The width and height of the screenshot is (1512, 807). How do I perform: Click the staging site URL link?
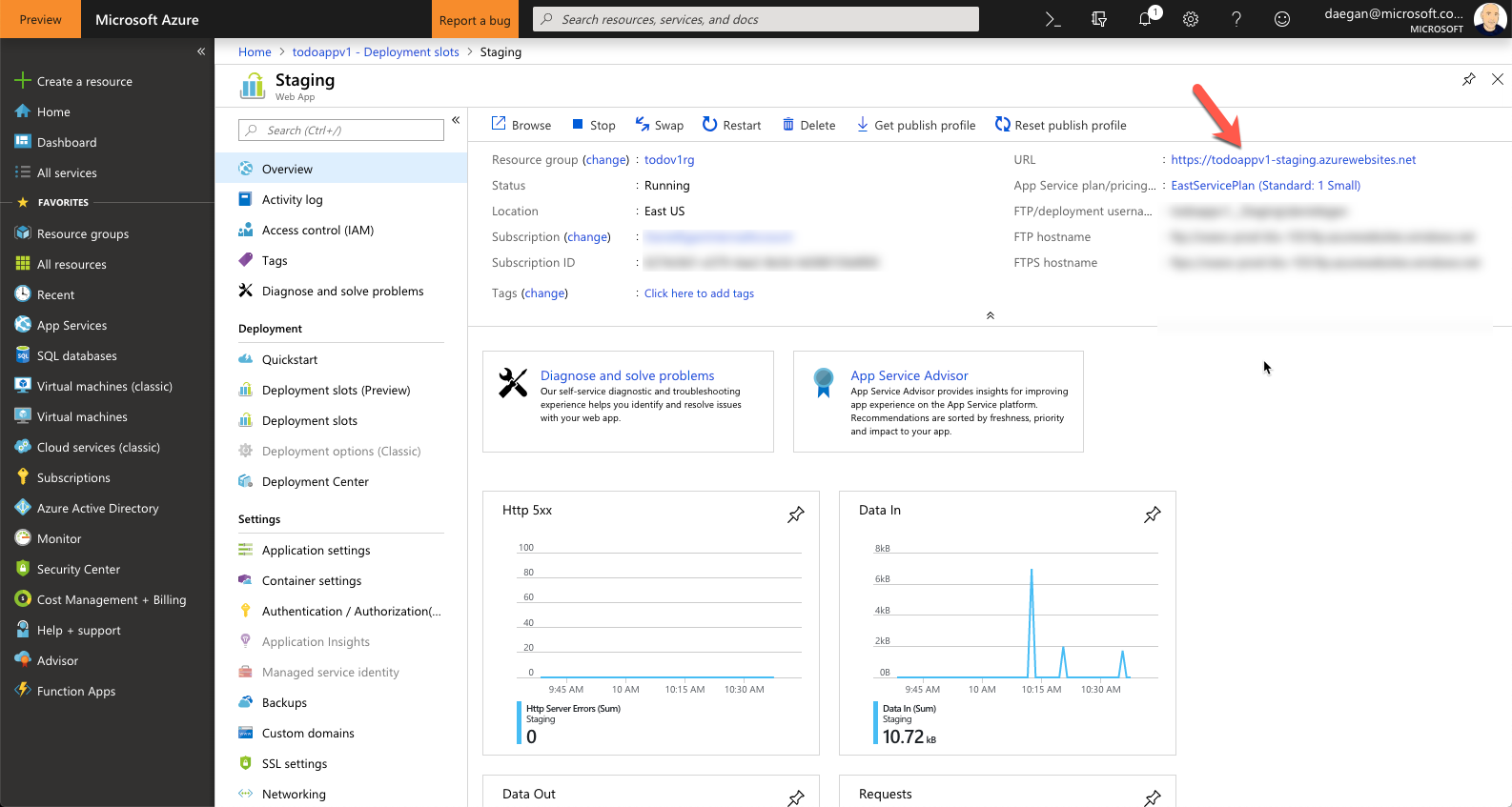[x=1293, y=159]
